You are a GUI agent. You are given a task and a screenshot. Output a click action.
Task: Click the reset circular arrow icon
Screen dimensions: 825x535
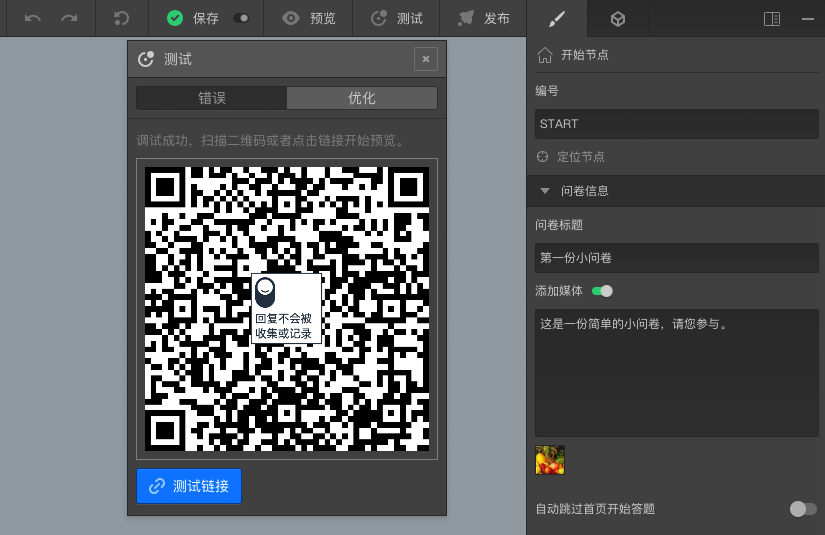tap(122, 18)
